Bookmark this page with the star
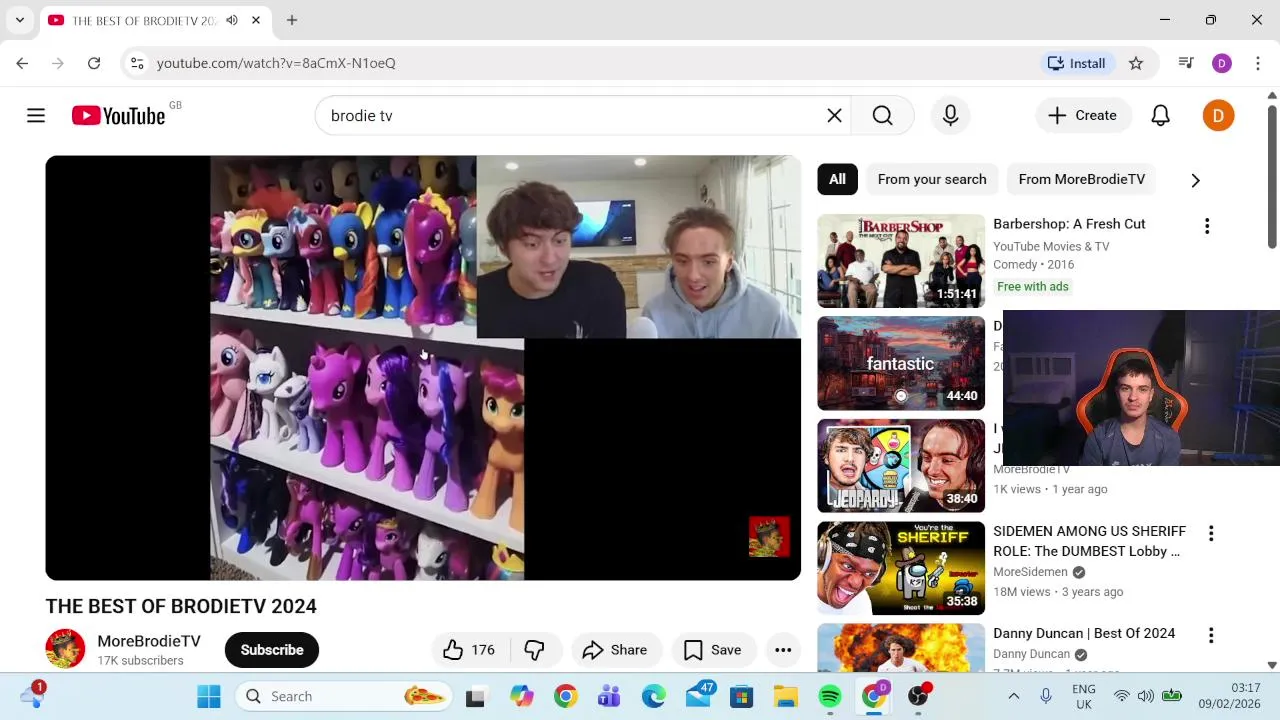Screen dimensions: 1280x720 [1136, 63]
